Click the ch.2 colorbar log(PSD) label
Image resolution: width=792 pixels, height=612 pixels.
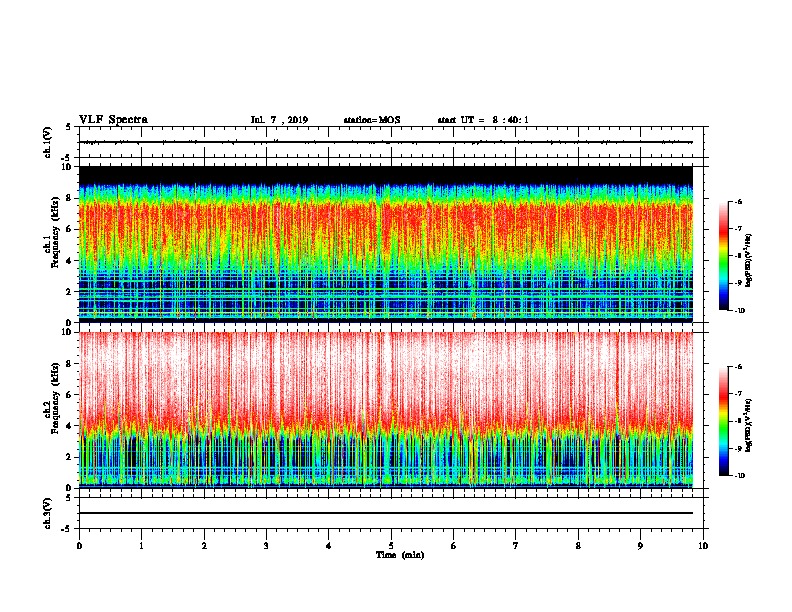pos(748,425)
